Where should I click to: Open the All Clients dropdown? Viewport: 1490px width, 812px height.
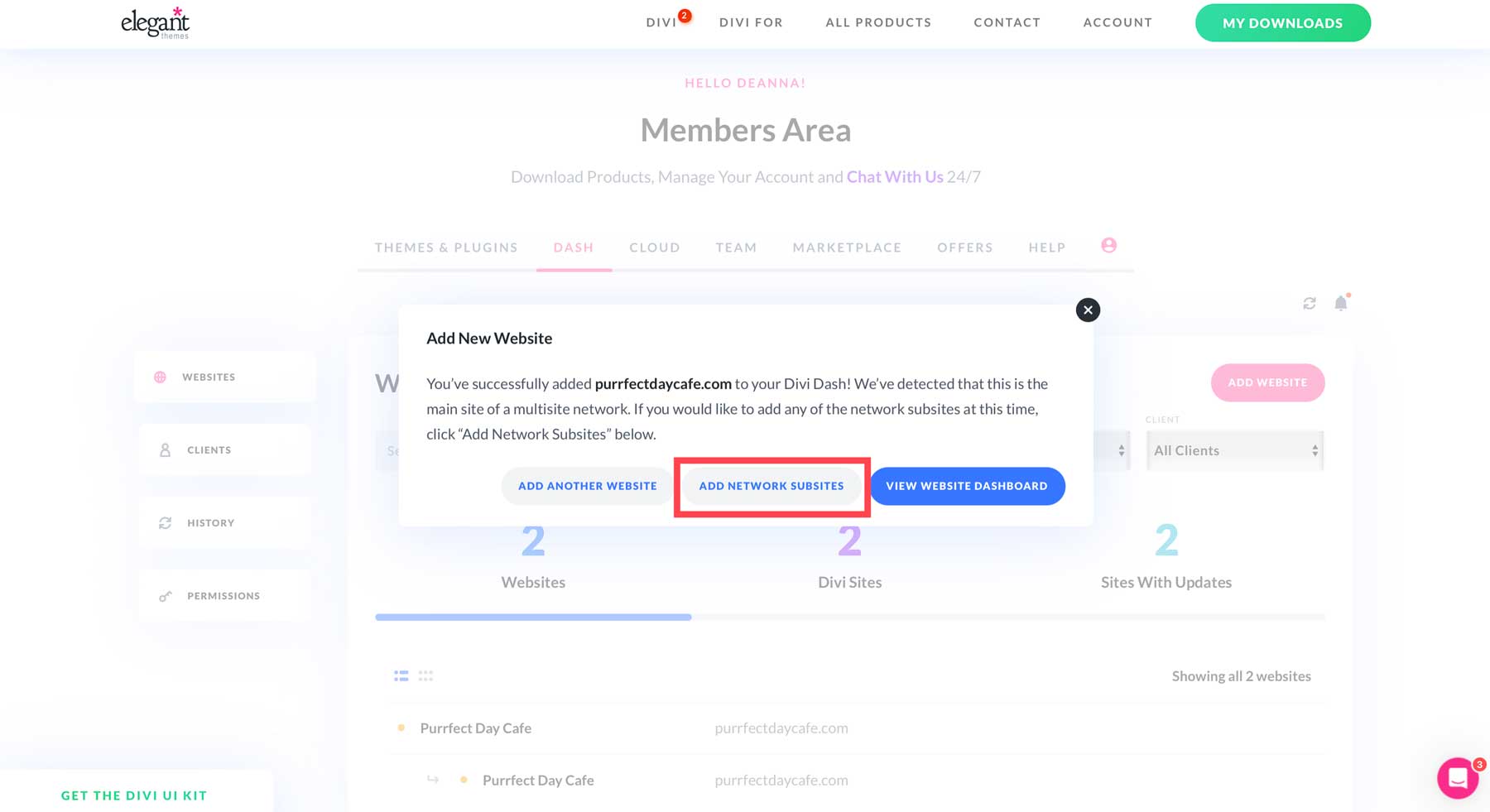[x=1234, y=450]
